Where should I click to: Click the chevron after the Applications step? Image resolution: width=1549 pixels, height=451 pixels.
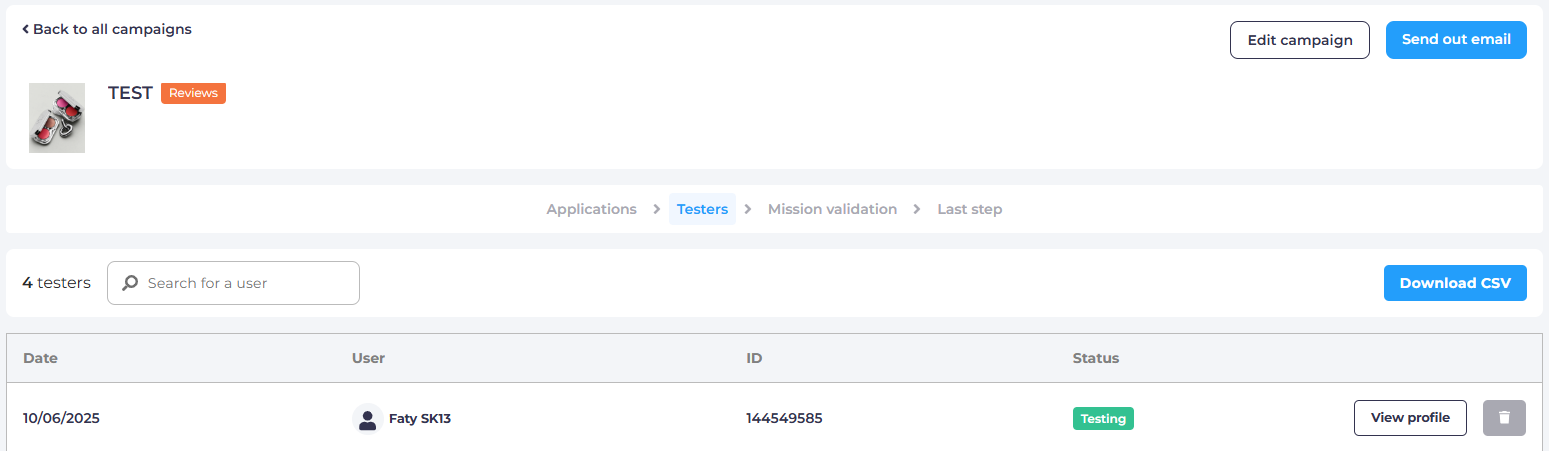(x=656, y=209)
